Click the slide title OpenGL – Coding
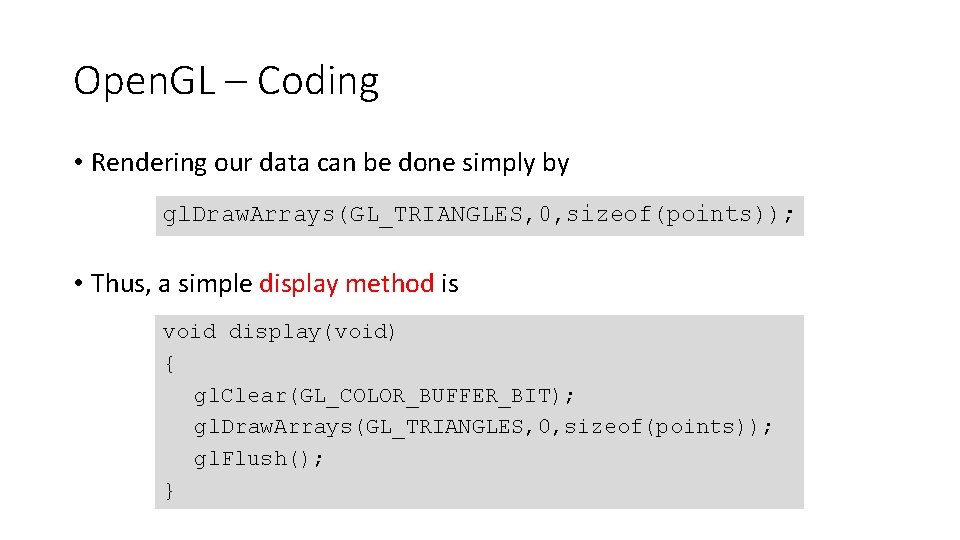 226,81
